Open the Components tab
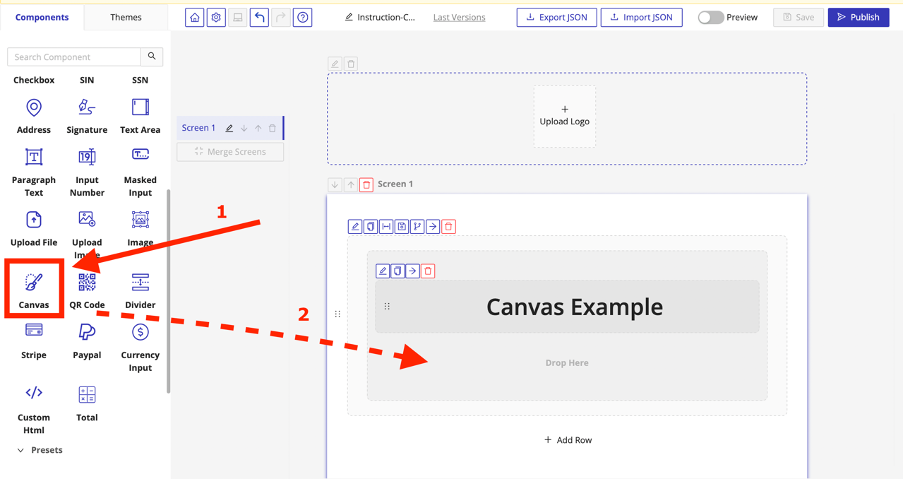 pos(42,17)
